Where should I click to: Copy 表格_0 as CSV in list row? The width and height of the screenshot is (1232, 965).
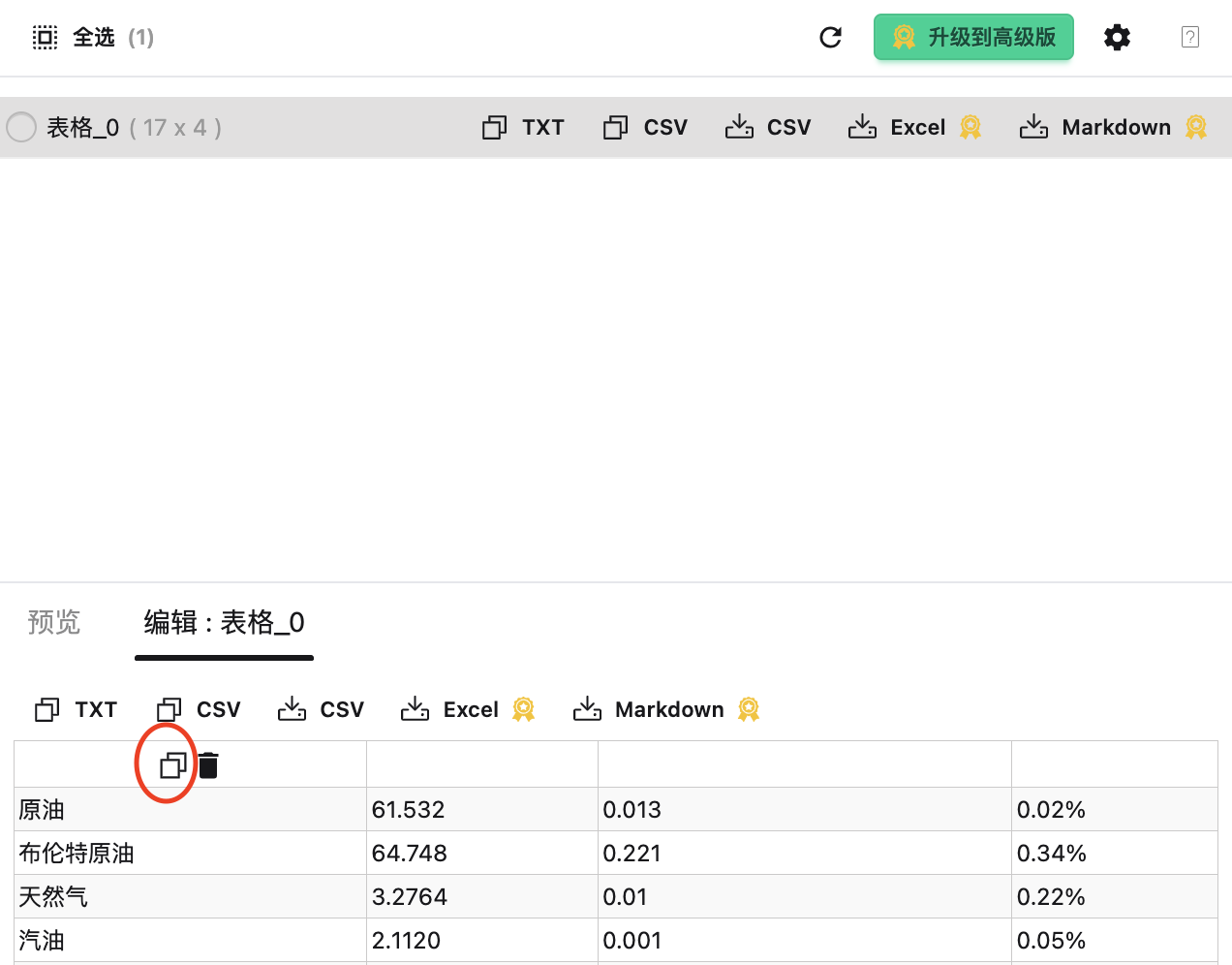click(x=645, y=127)
